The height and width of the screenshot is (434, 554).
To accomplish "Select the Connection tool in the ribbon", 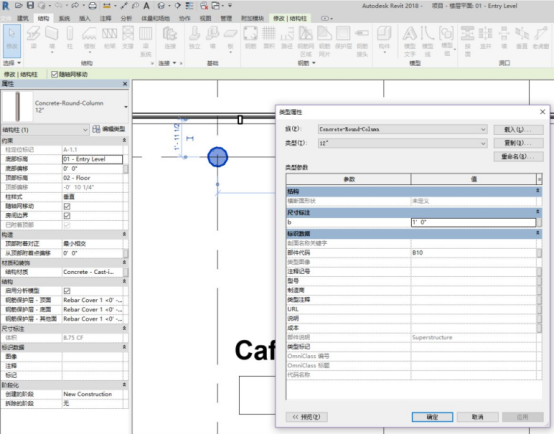I will (170, 37).
